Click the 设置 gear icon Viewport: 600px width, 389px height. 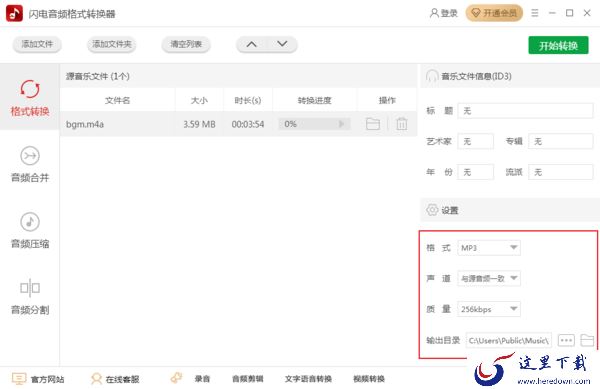pos(432,210)
